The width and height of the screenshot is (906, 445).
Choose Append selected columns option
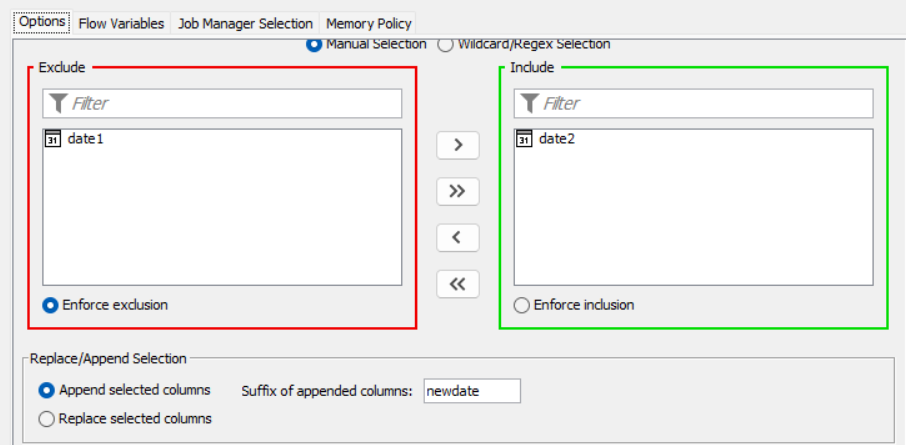click(x=46, y=391)
